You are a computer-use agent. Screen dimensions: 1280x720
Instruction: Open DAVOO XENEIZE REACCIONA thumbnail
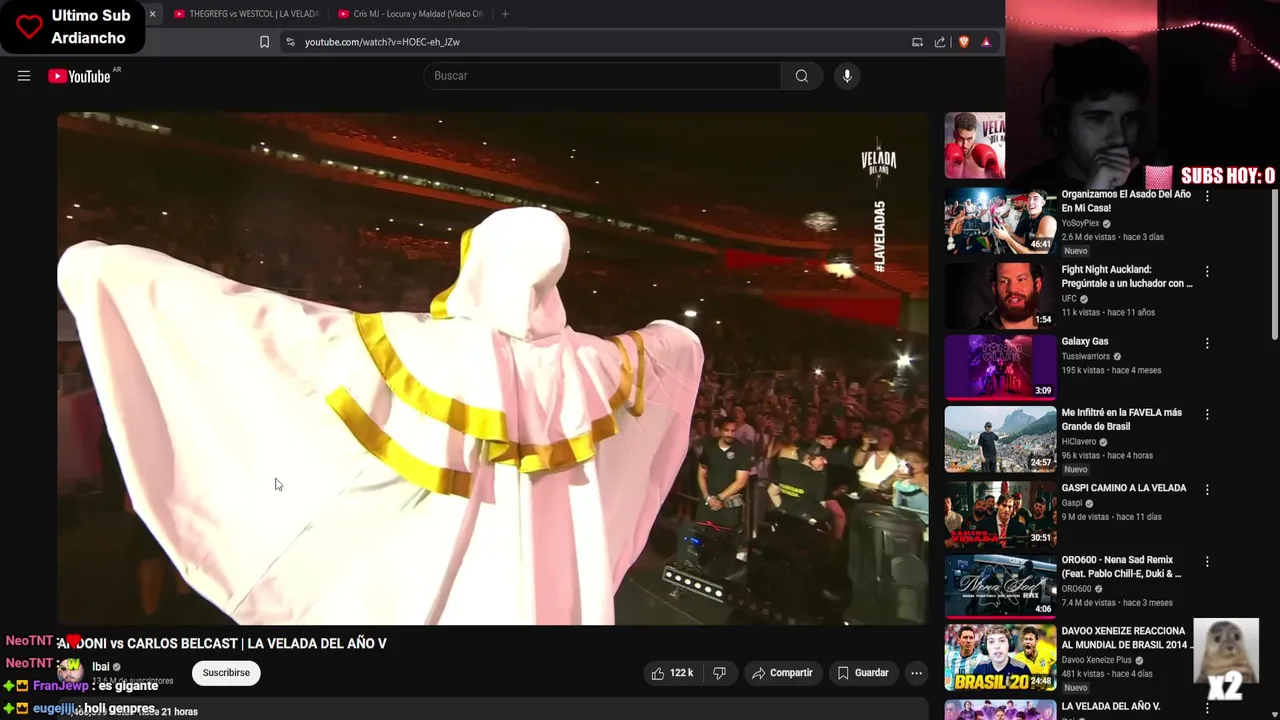[x=1000, y=657]
